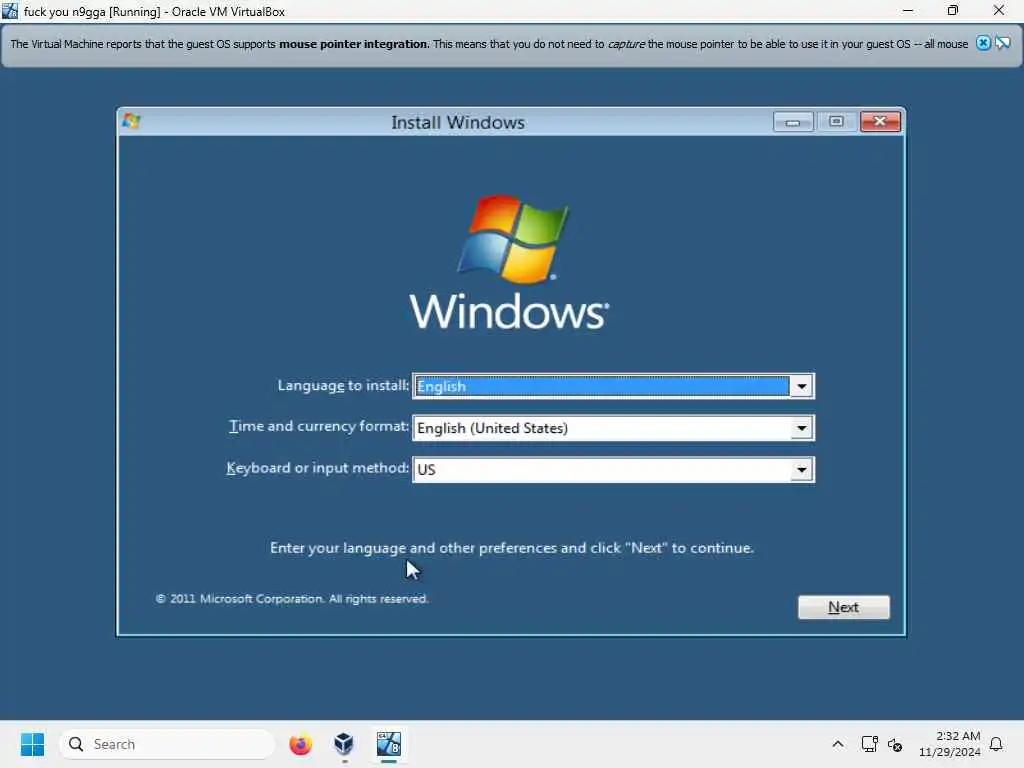The width and height of the screenshot is (1024, 768).
Task: Click the running VM taskbar icon
Action: click(389, 744)
